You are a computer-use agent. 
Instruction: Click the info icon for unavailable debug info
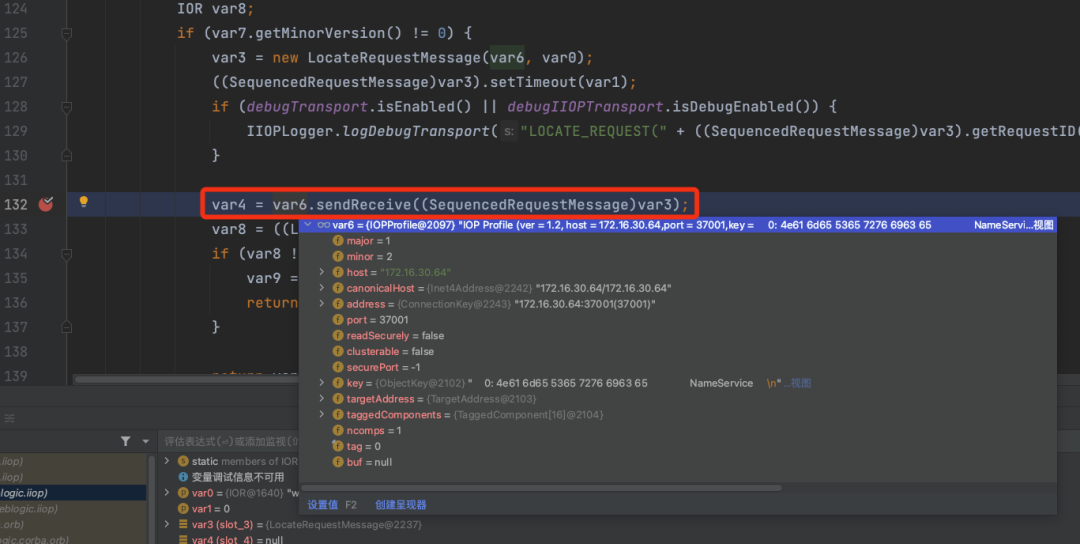[x=183, y=477]
